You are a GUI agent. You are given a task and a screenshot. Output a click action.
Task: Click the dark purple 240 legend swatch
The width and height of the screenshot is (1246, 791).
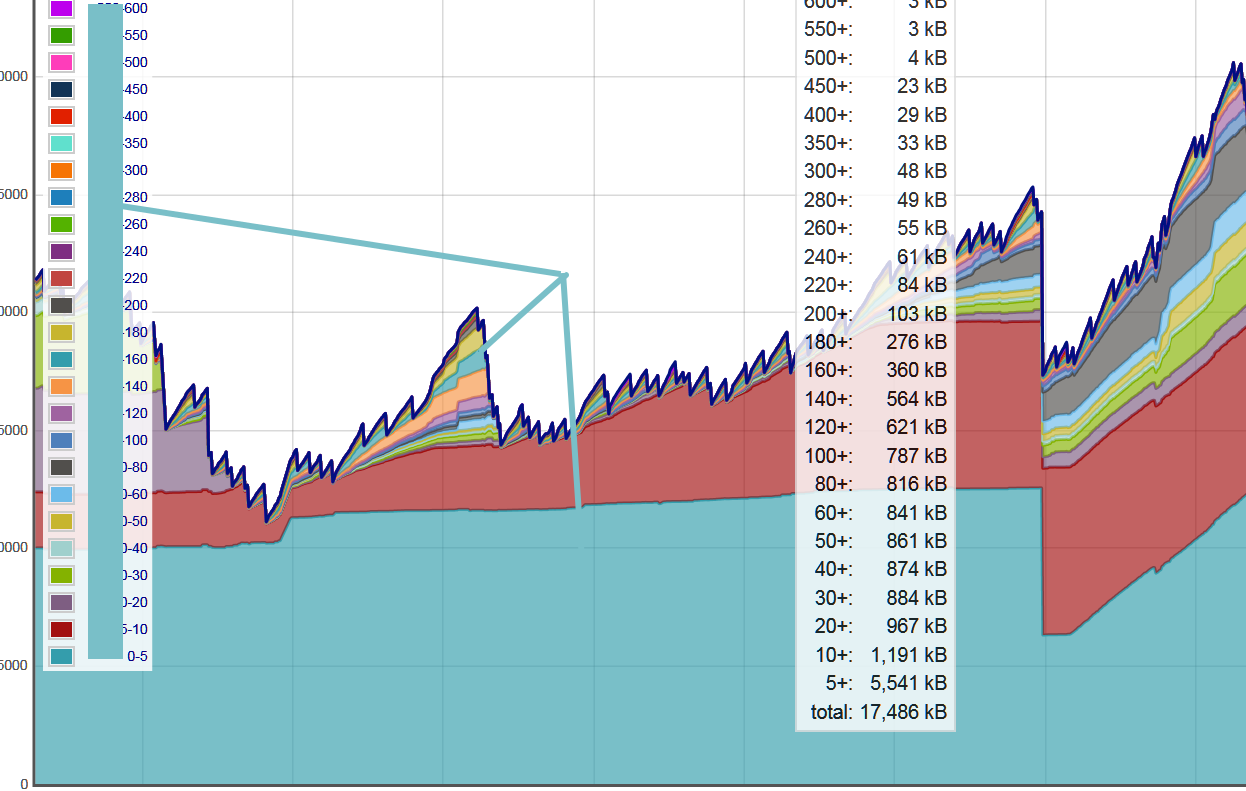tap(61, 252)
